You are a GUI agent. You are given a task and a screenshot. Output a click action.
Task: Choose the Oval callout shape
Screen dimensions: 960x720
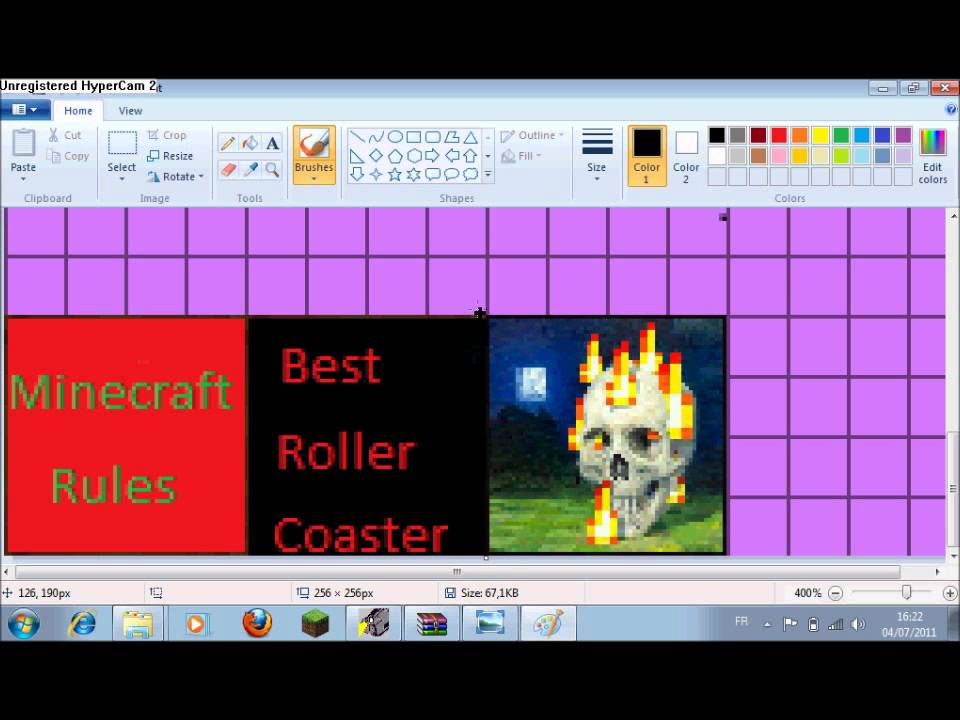click(x=452, y=174)
